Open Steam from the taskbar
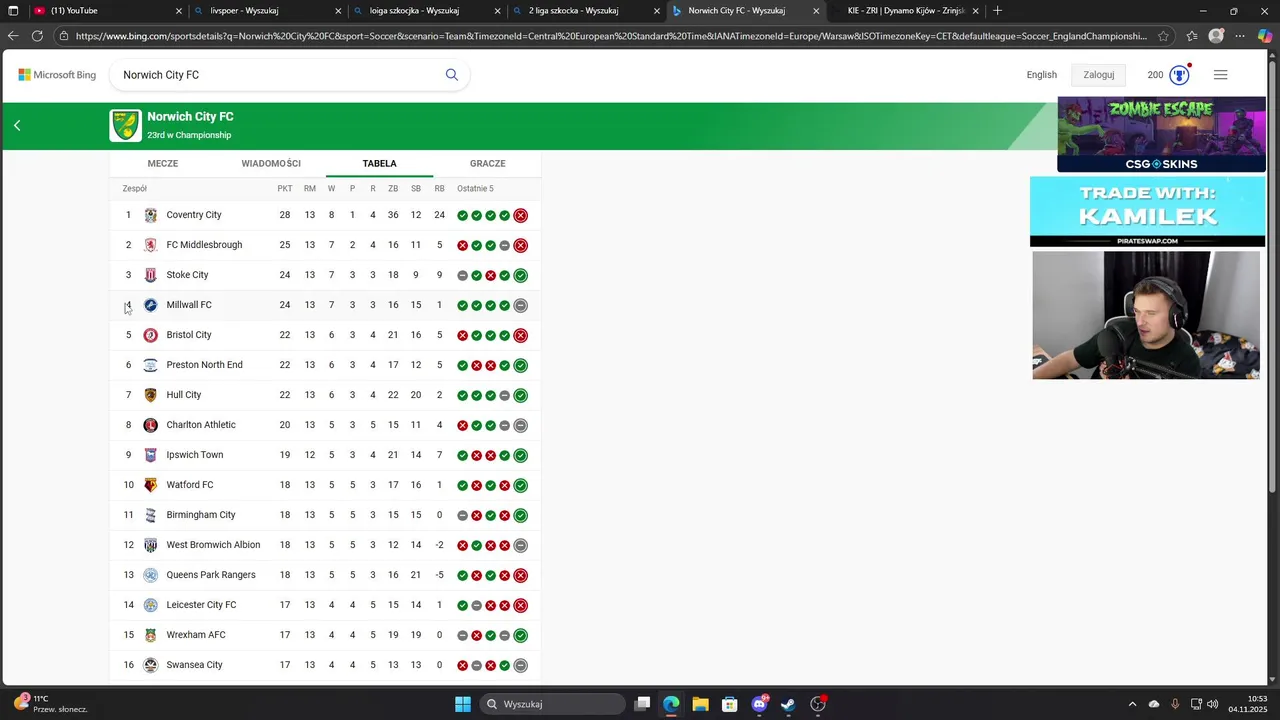 pyautogui.click(x=789, y=704)
